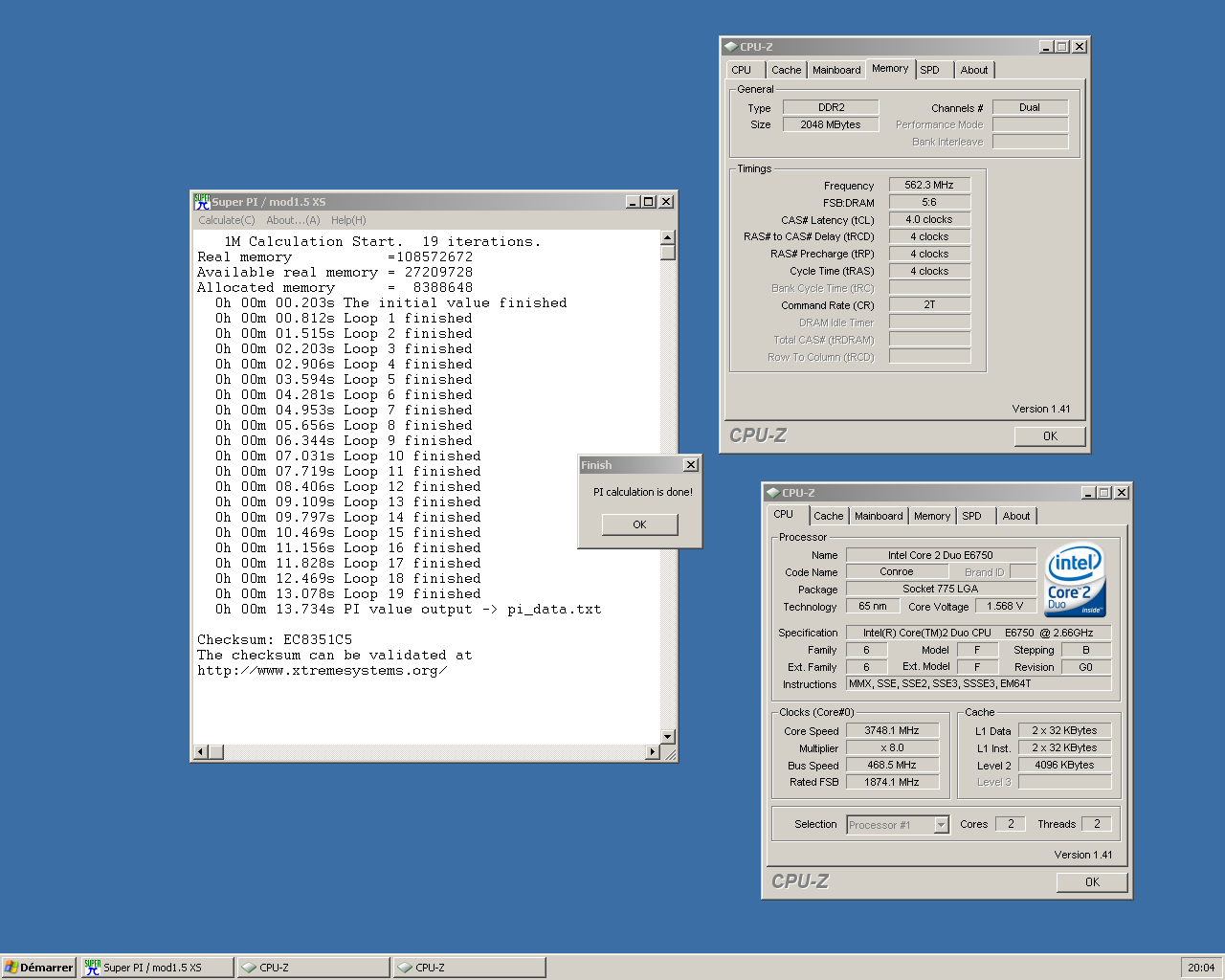Close the Finish dialog with X

[x=691, y=465]
